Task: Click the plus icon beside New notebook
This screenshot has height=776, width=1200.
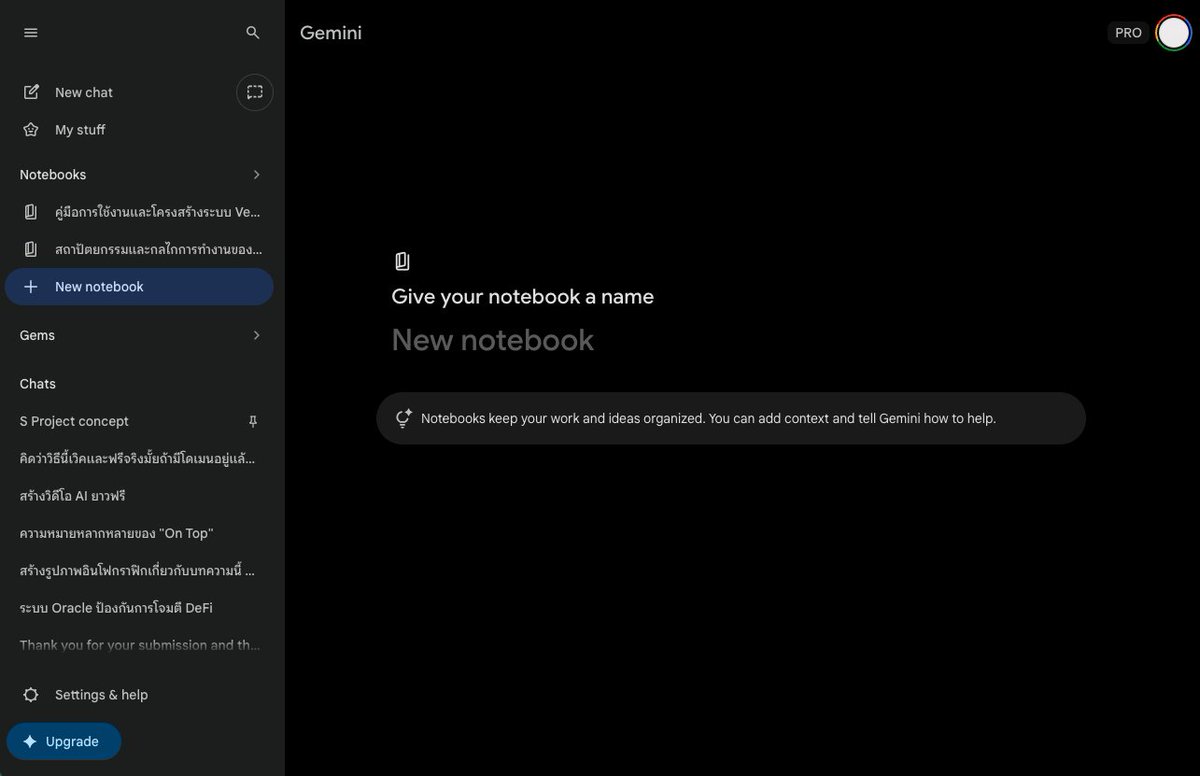Action: tap(31, 287)
